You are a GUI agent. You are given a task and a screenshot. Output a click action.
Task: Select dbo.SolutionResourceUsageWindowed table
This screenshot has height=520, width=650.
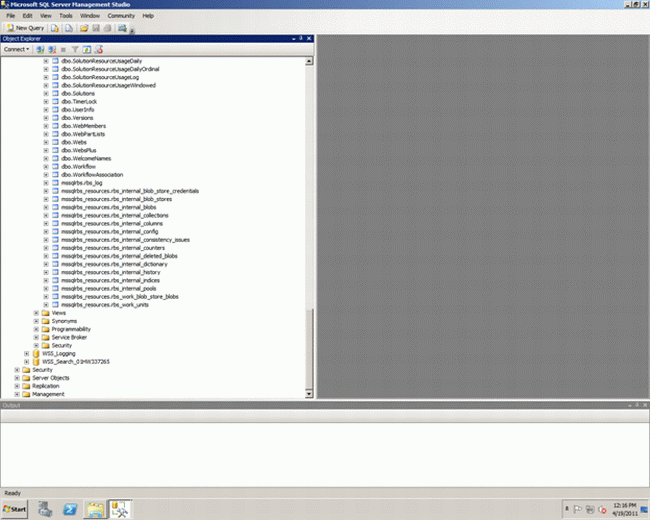108,85
